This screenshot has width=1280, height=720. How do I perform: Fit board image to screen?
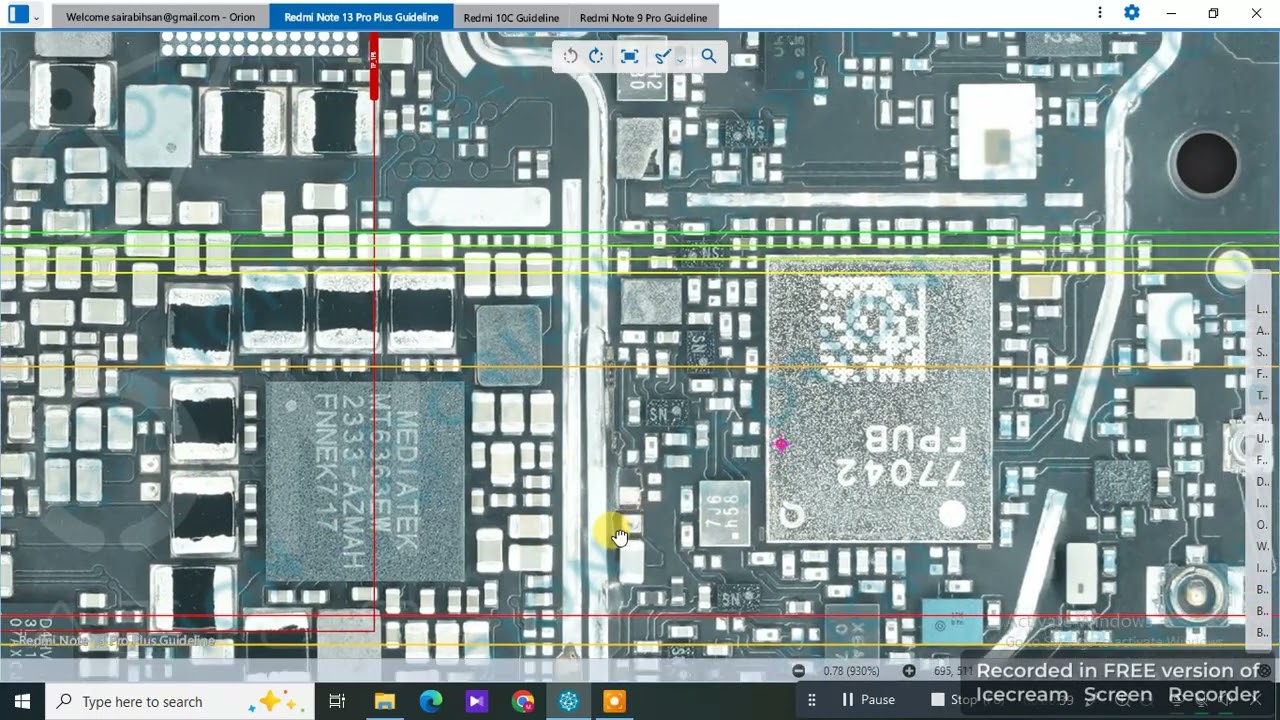[x=629, y=56]
